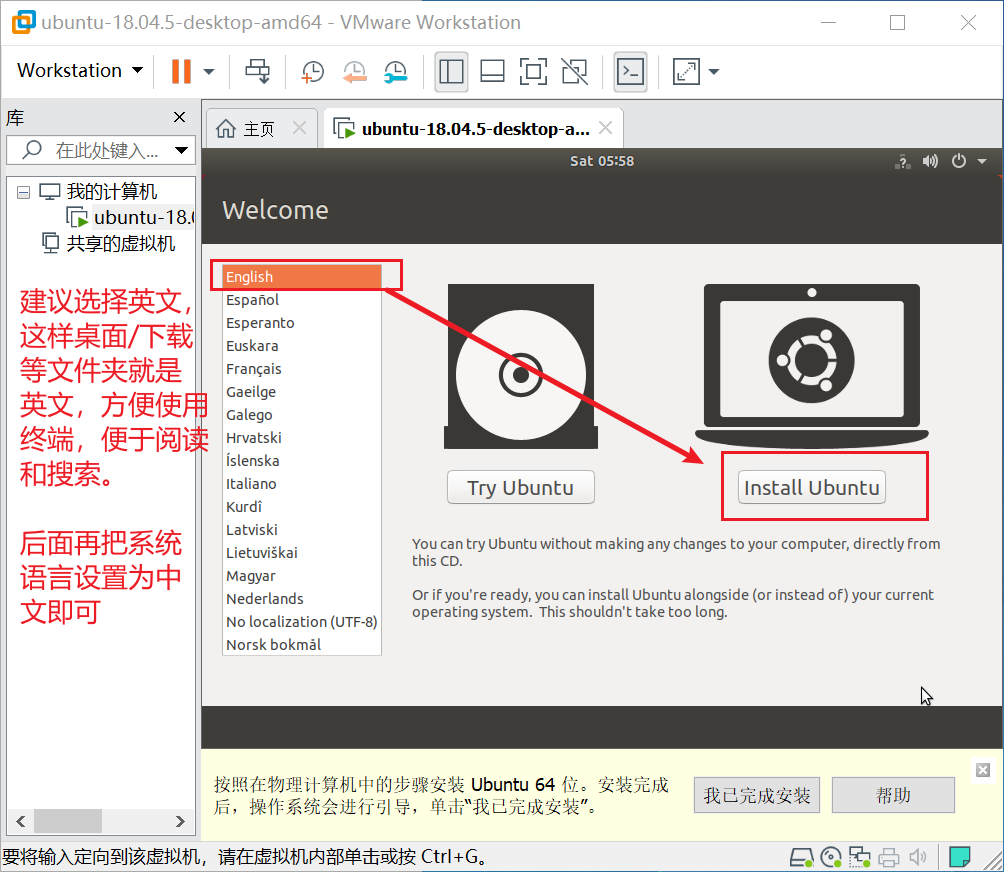Click the Install Ubuntu button

coord(811,487)
